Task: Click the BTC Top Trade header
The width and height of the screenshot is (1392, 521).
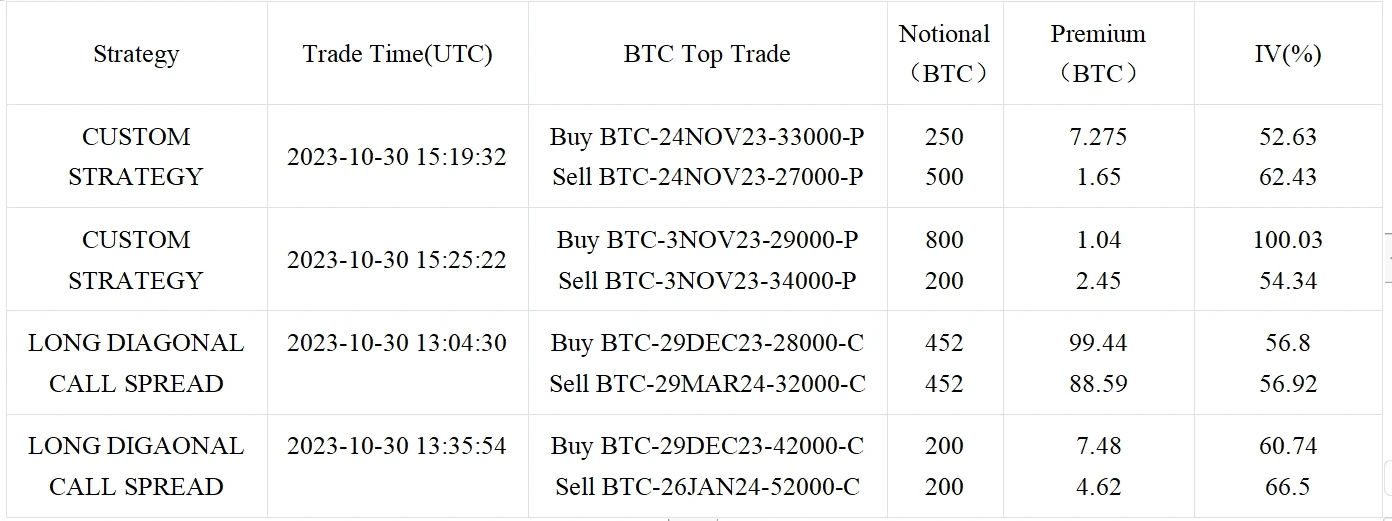Action: pos(707,54)
